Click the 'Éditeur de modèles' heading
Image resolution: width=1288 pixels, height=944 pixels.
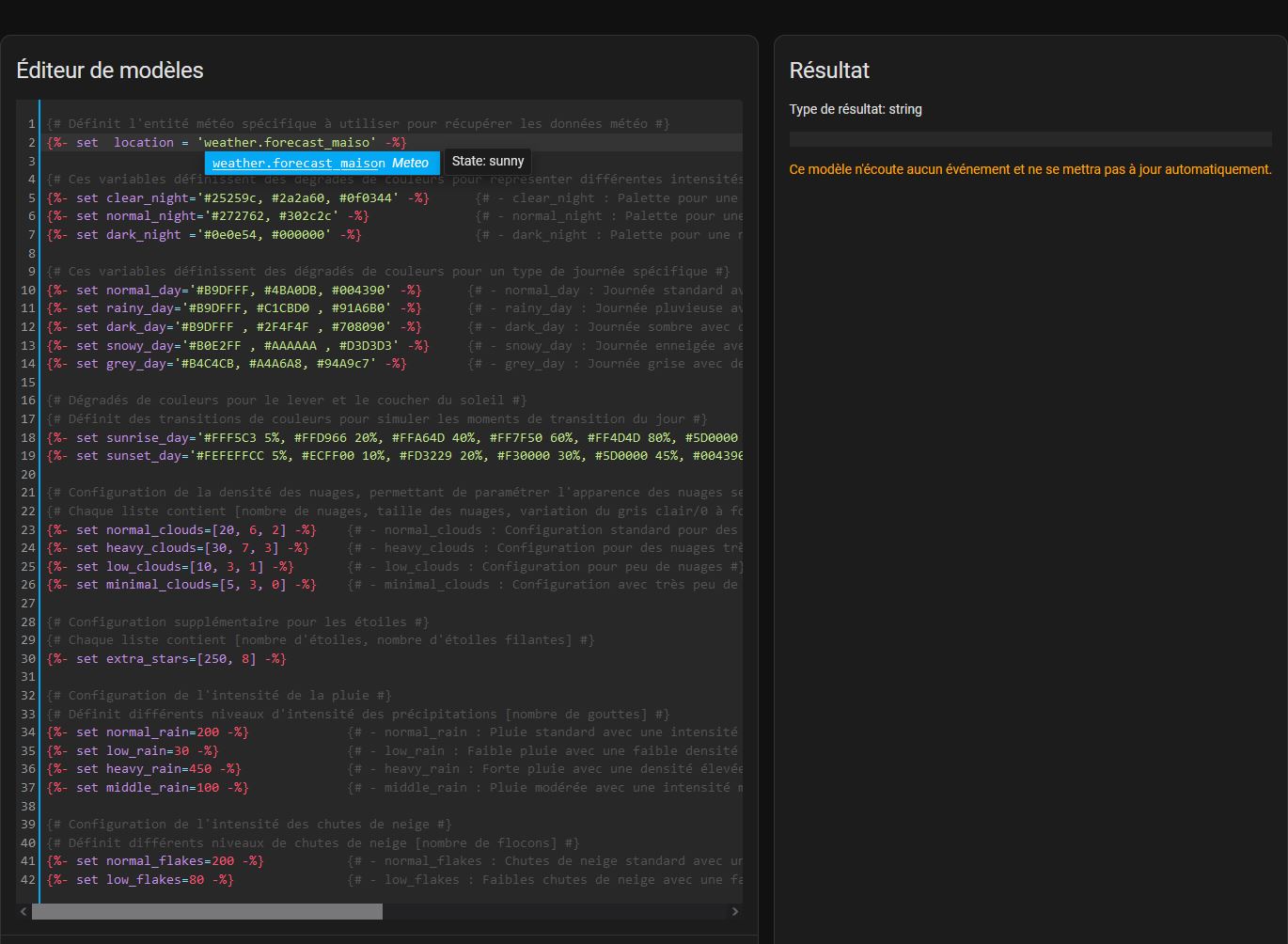tap(110, 71)
